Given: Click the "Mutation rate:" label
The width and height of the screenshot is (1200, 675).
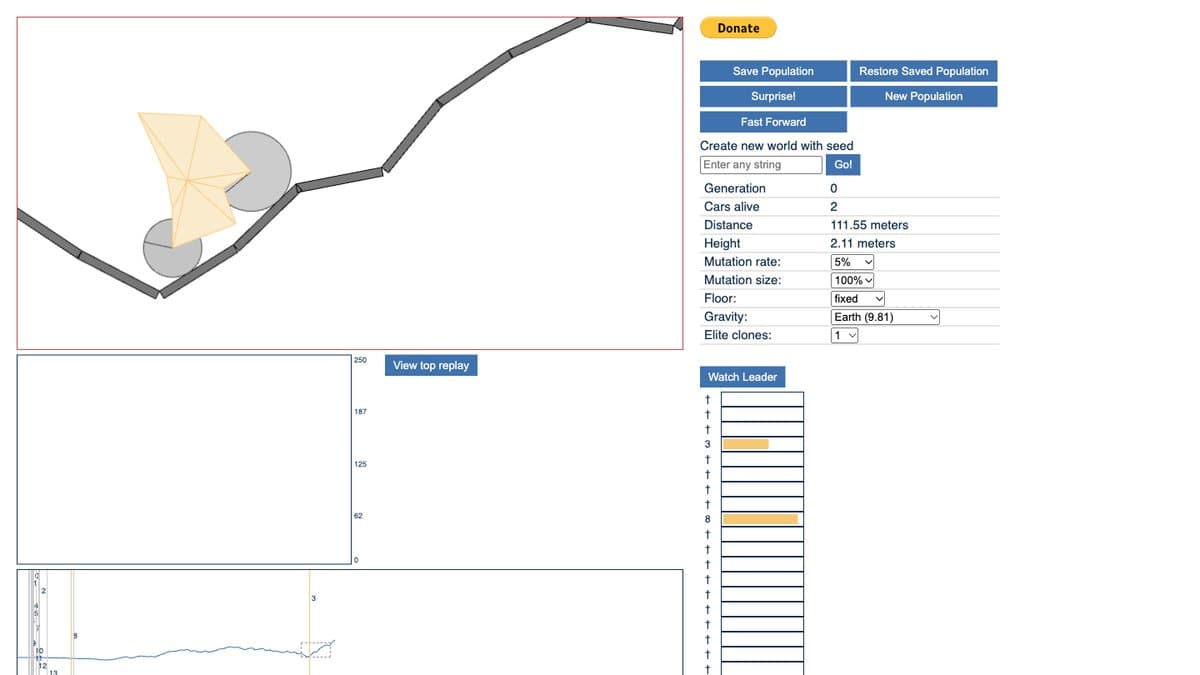Looking at the screenshot, I should coord(742,262).
